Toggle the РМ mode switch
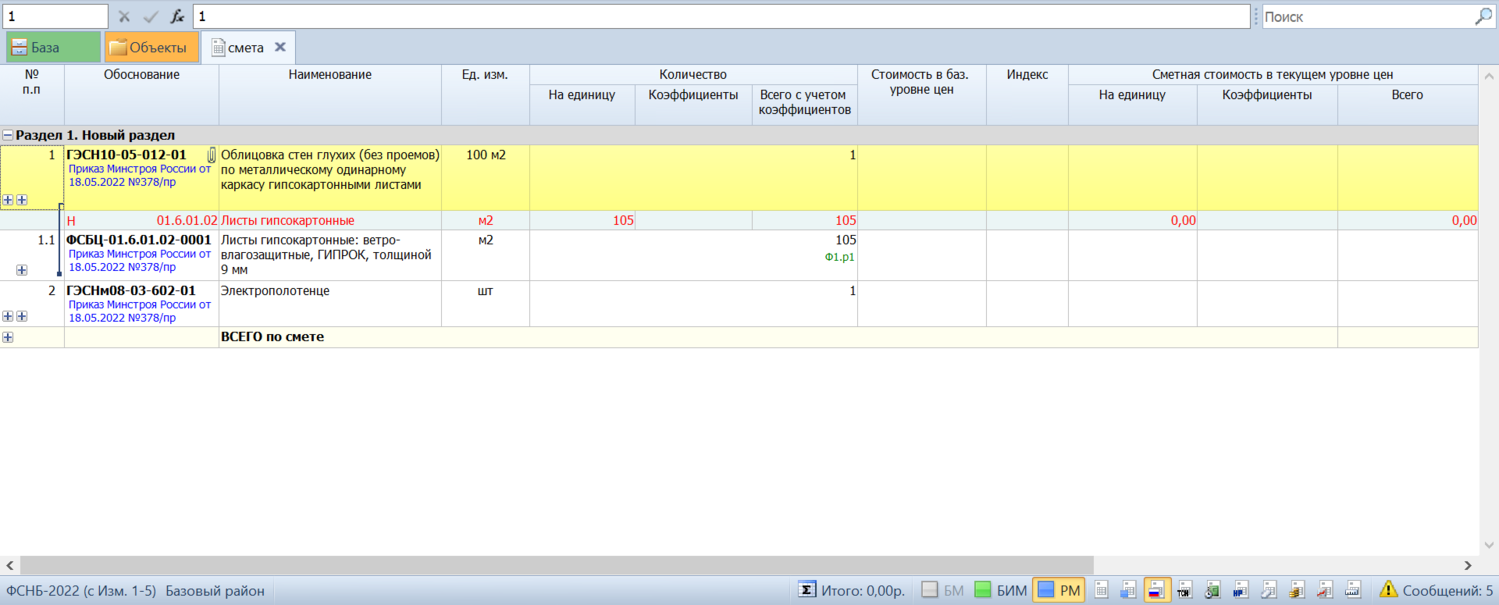 [1059, 590]
